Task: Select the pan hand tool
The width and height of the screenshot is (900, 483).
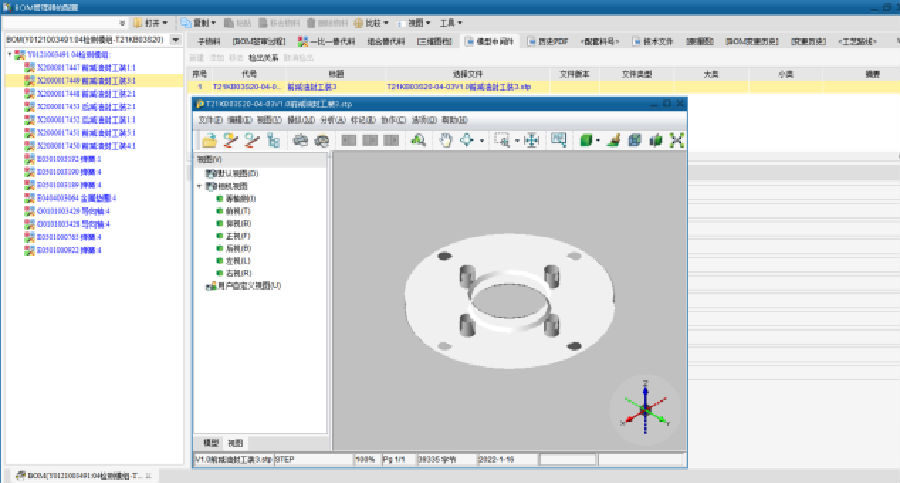Action: click(x=447, y=140)
